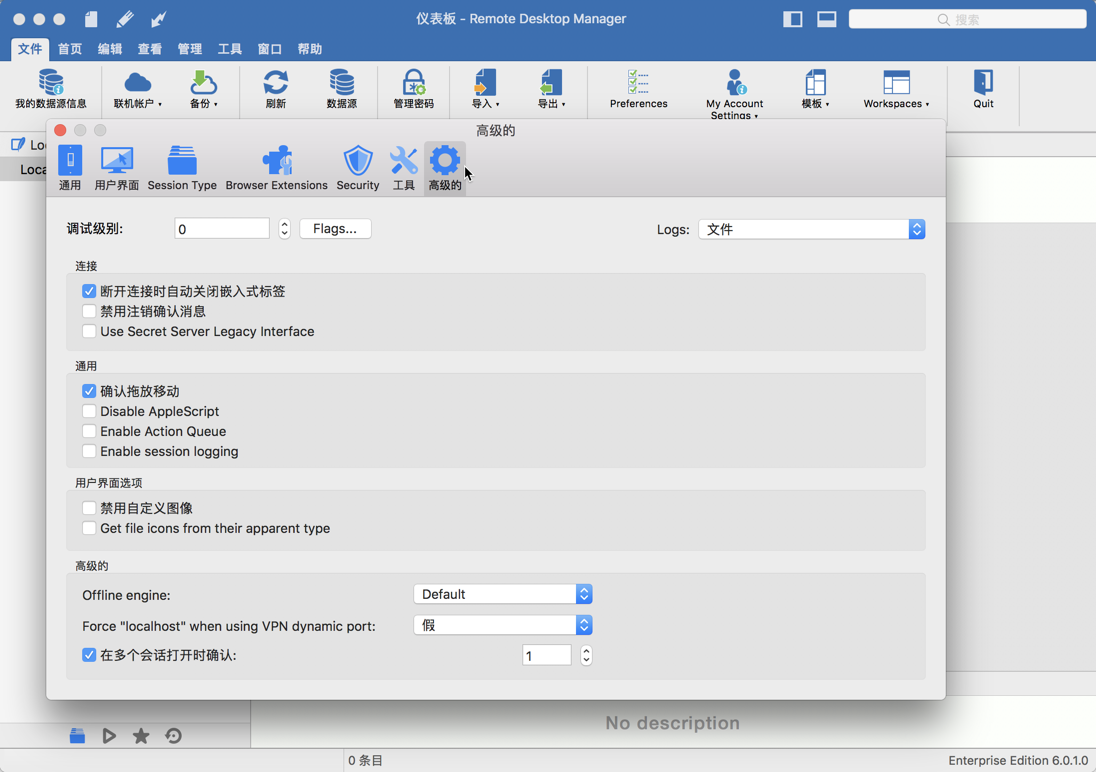The image size is (1096, 772).
Task: Disable 确认拖放移动 checkbox
Action: click(89, 391)
